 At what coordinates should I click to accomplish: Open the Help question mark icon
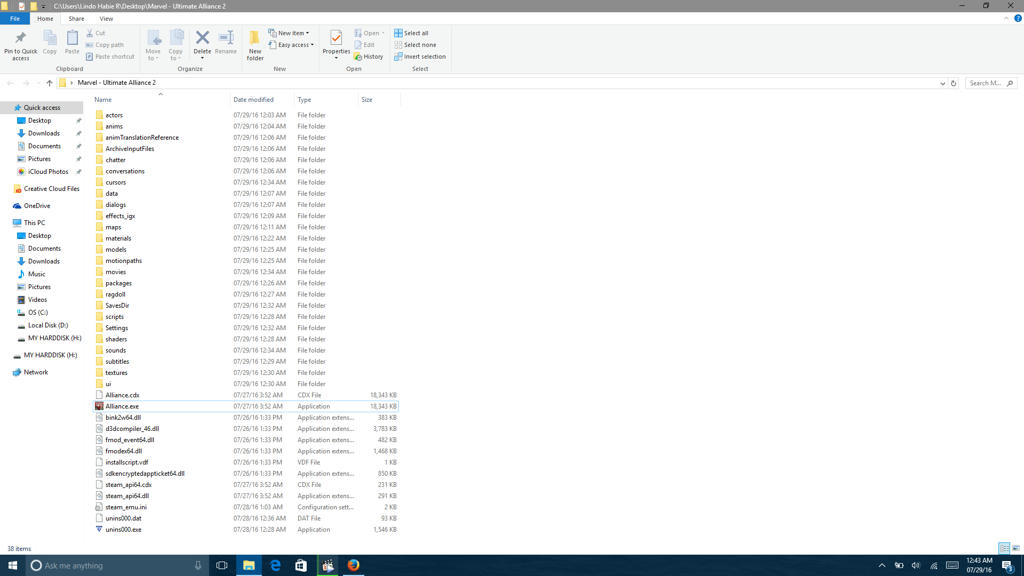[x=1017, y=19]
